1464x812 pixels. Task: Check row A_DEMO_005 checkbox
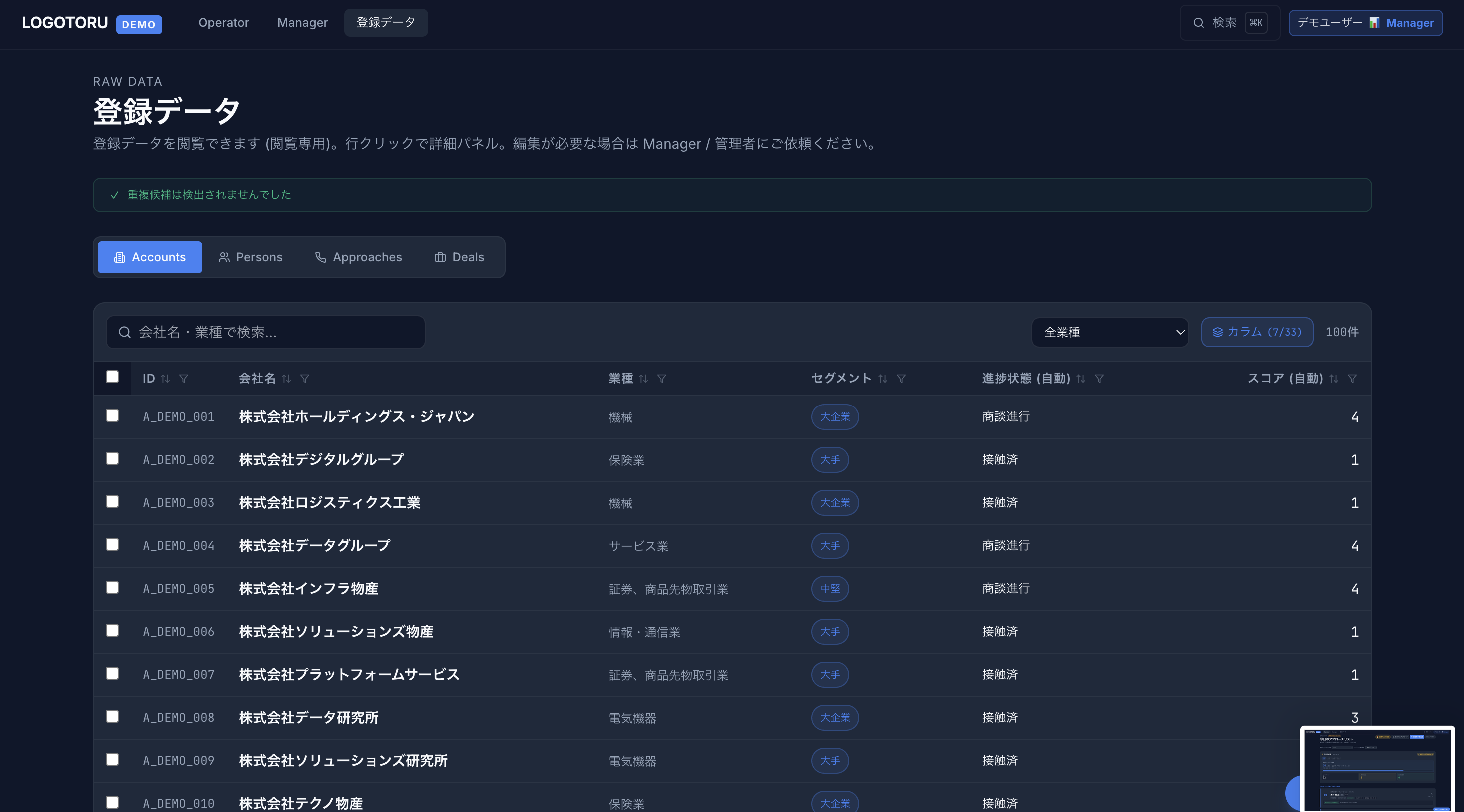(112, 587)
